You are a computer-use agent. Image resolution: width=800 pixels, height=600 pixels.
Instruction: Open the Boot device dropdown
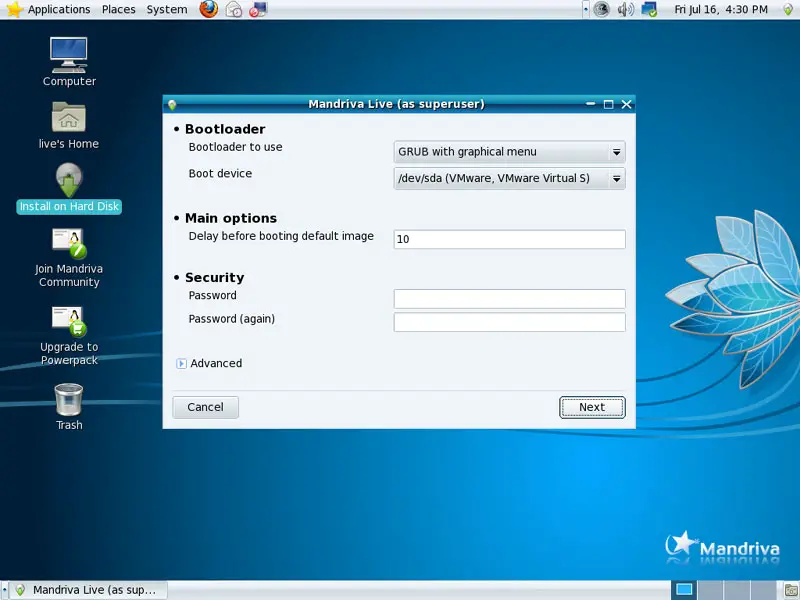click(x=509, y=179)
